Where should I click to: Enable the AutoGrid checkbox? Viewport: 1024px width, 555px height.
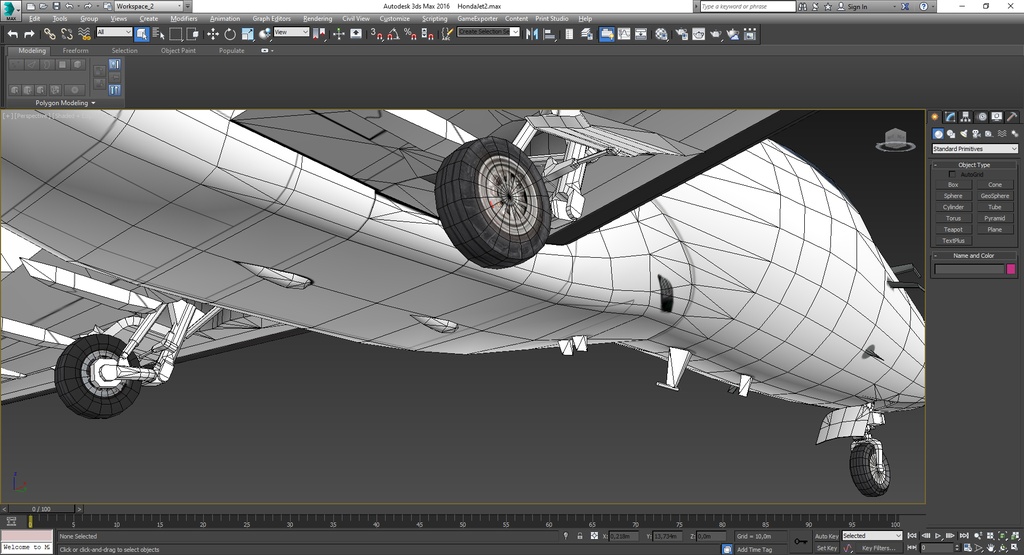pyautogui.click(x=952, y=174)
